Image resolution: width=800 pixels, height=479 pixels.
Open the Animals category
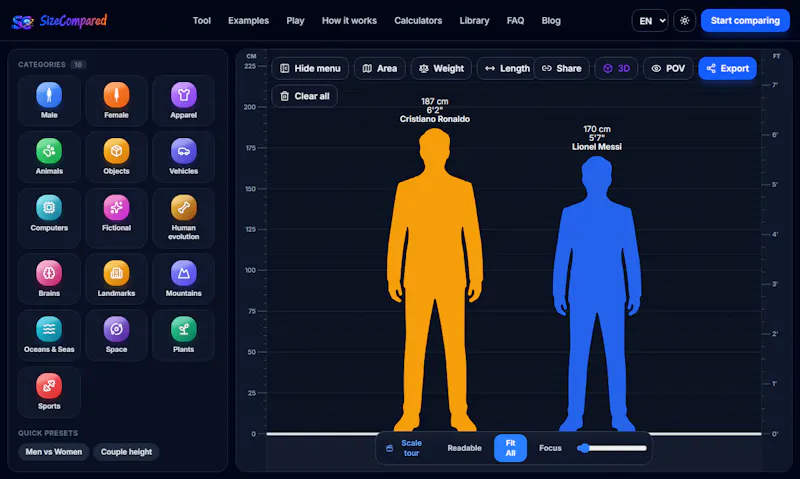[49, 157]
